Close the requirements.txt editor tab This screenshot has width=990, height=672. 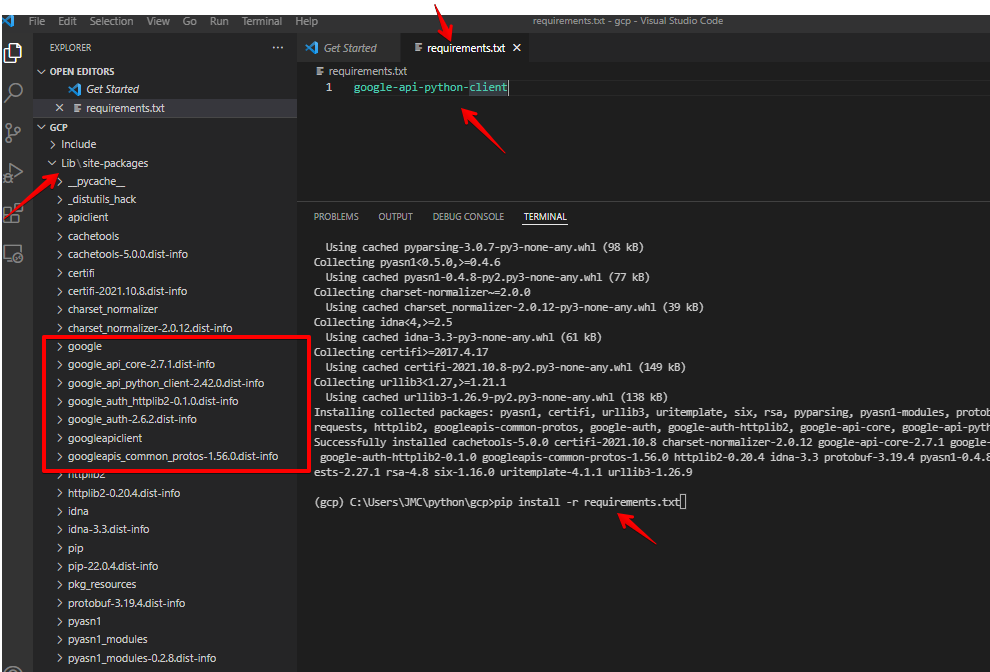(516, 48)
